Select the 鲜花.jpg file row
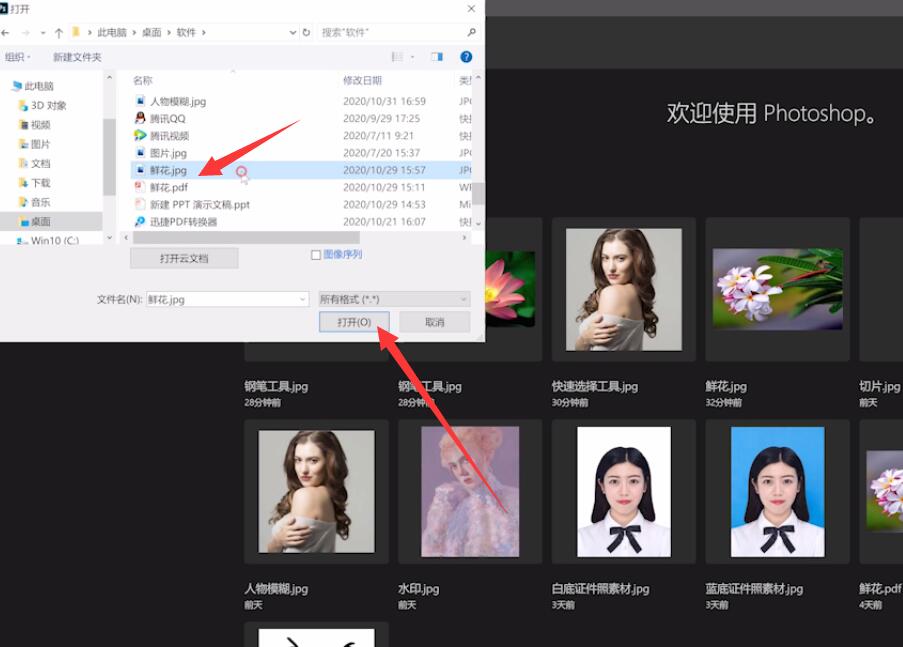Image resolution: width=903 pixels, height=647 pixels. point(301,170)
